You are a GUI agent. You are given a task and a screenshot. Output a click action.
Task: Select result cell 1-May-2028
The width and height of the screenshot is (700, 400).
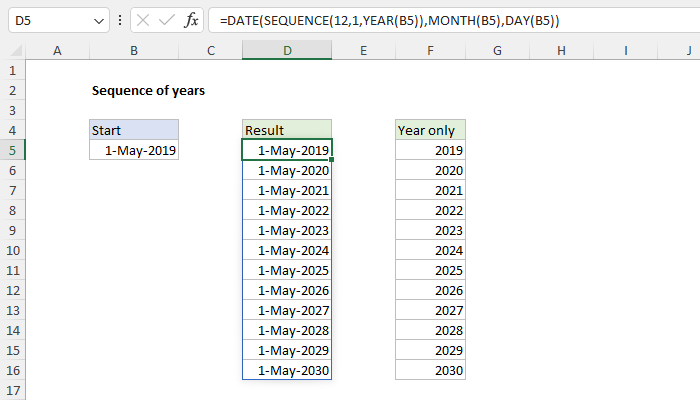coord(287,330)
